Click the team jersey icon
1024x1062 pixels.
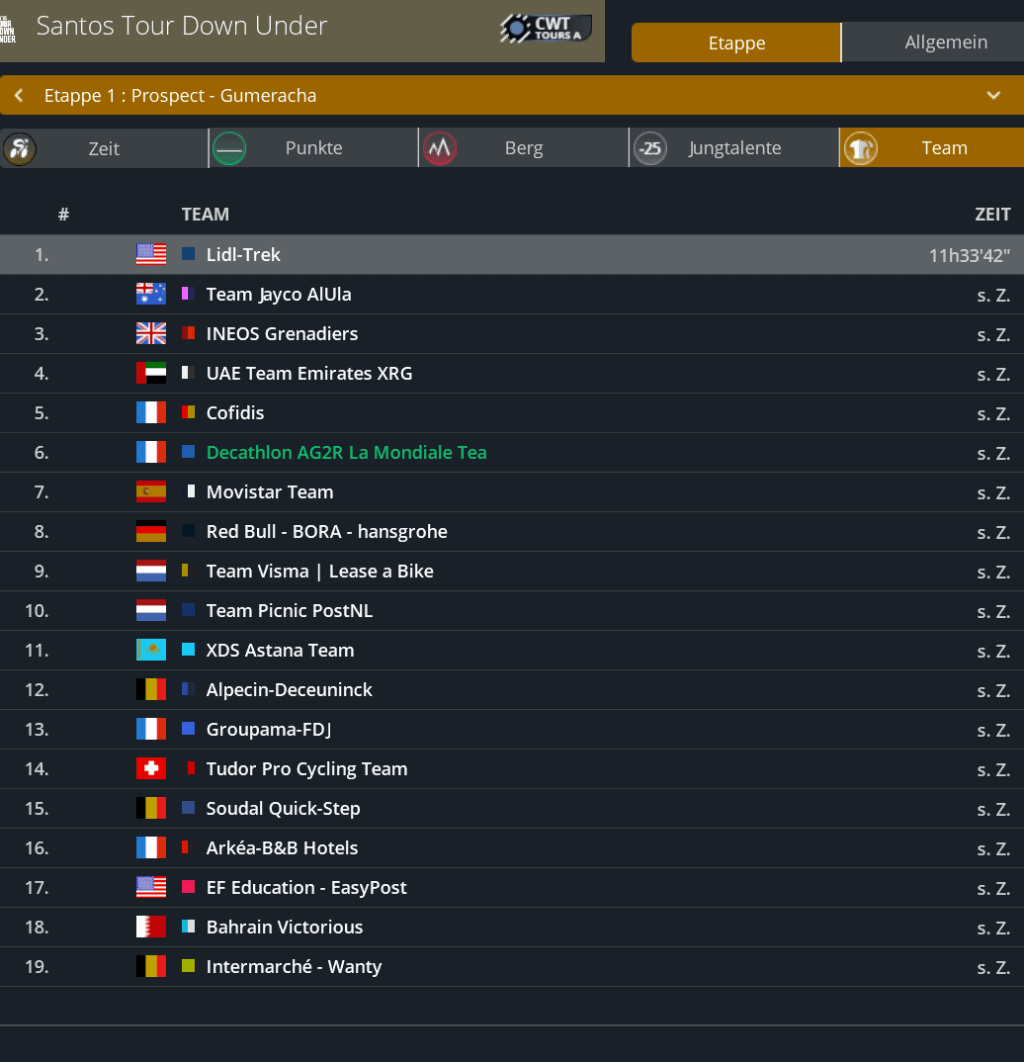(860, 149)
